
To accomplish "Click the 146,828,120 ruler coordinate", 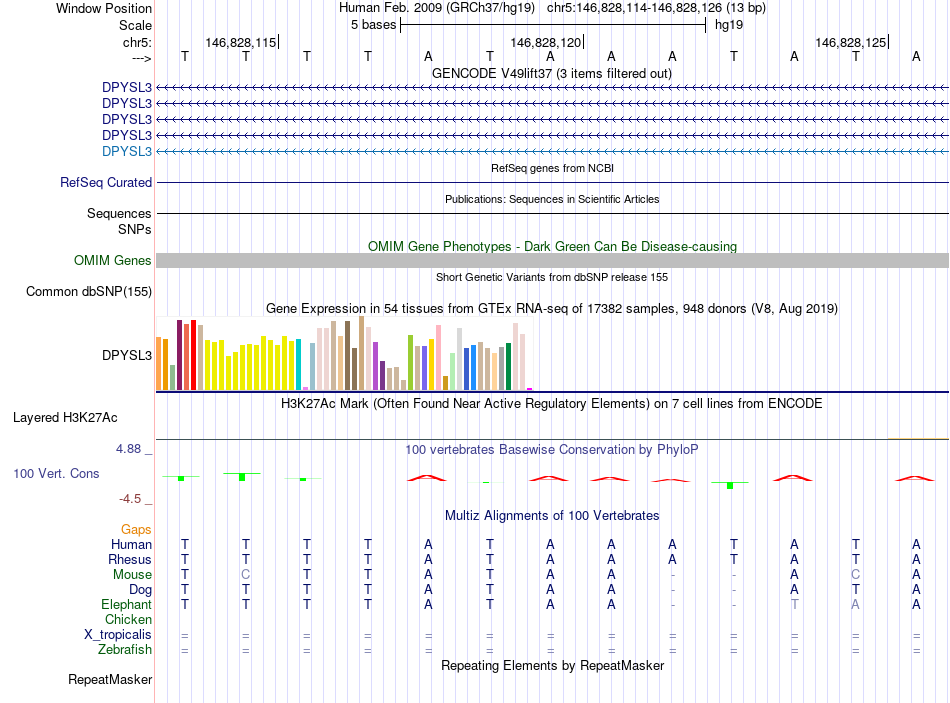I will pyautogui.click(x=545, y=42).
